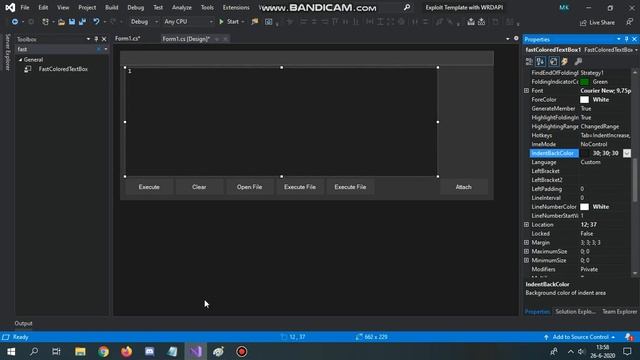Screen dimensions: 640x360
Task: Open the Any CPU platform dropdown
Action: tap(188, 22)
